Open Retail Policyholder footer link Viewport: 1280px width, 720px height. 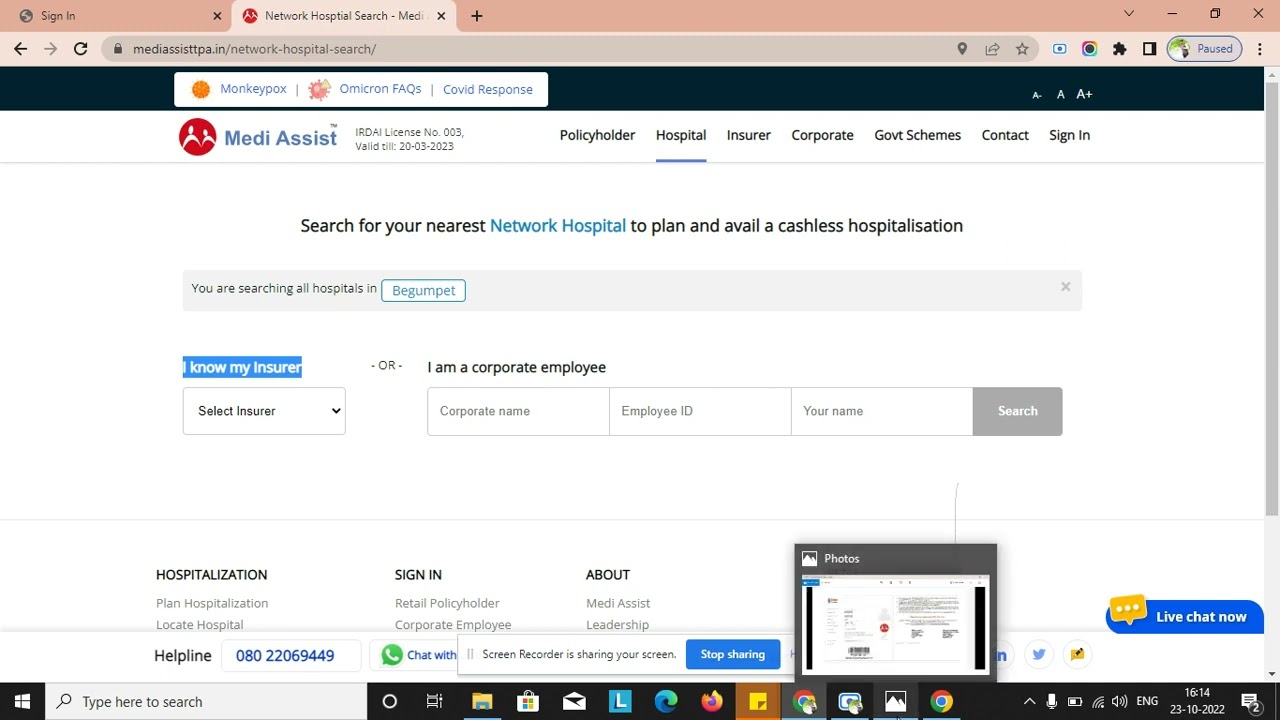[447, 603]
